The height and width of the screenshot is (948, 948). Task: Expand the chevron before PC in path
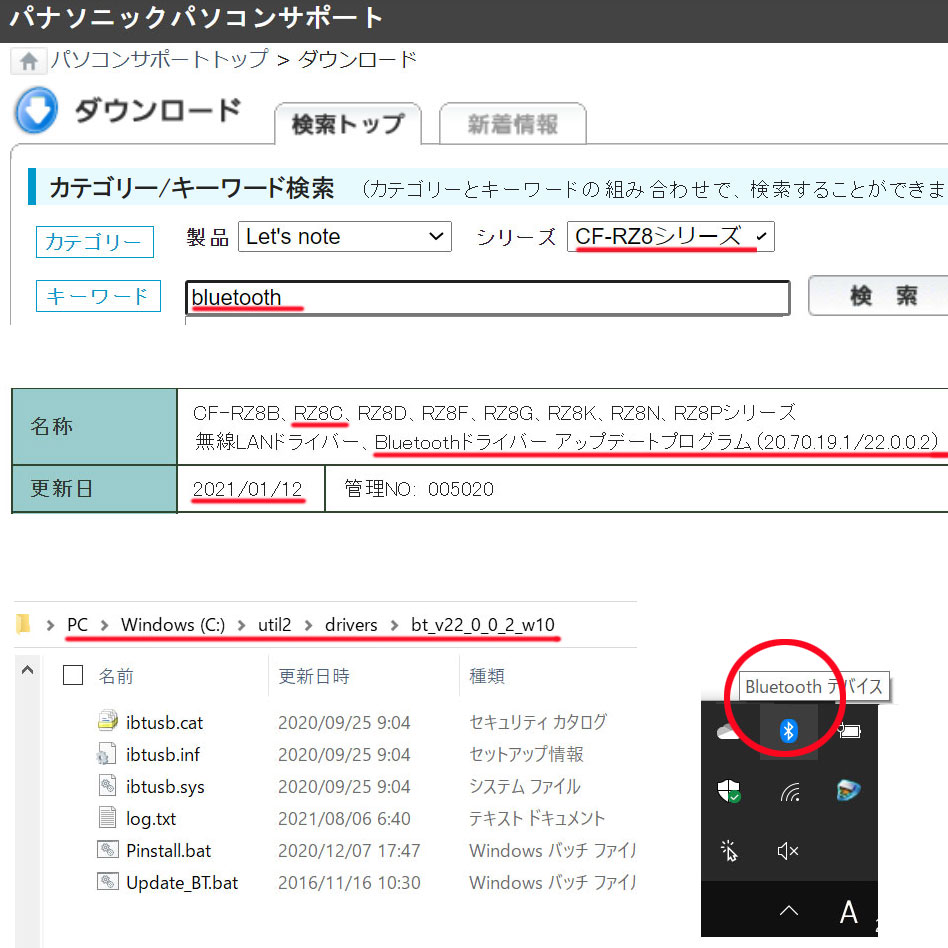pyautogui.click(x=51, y=625)
